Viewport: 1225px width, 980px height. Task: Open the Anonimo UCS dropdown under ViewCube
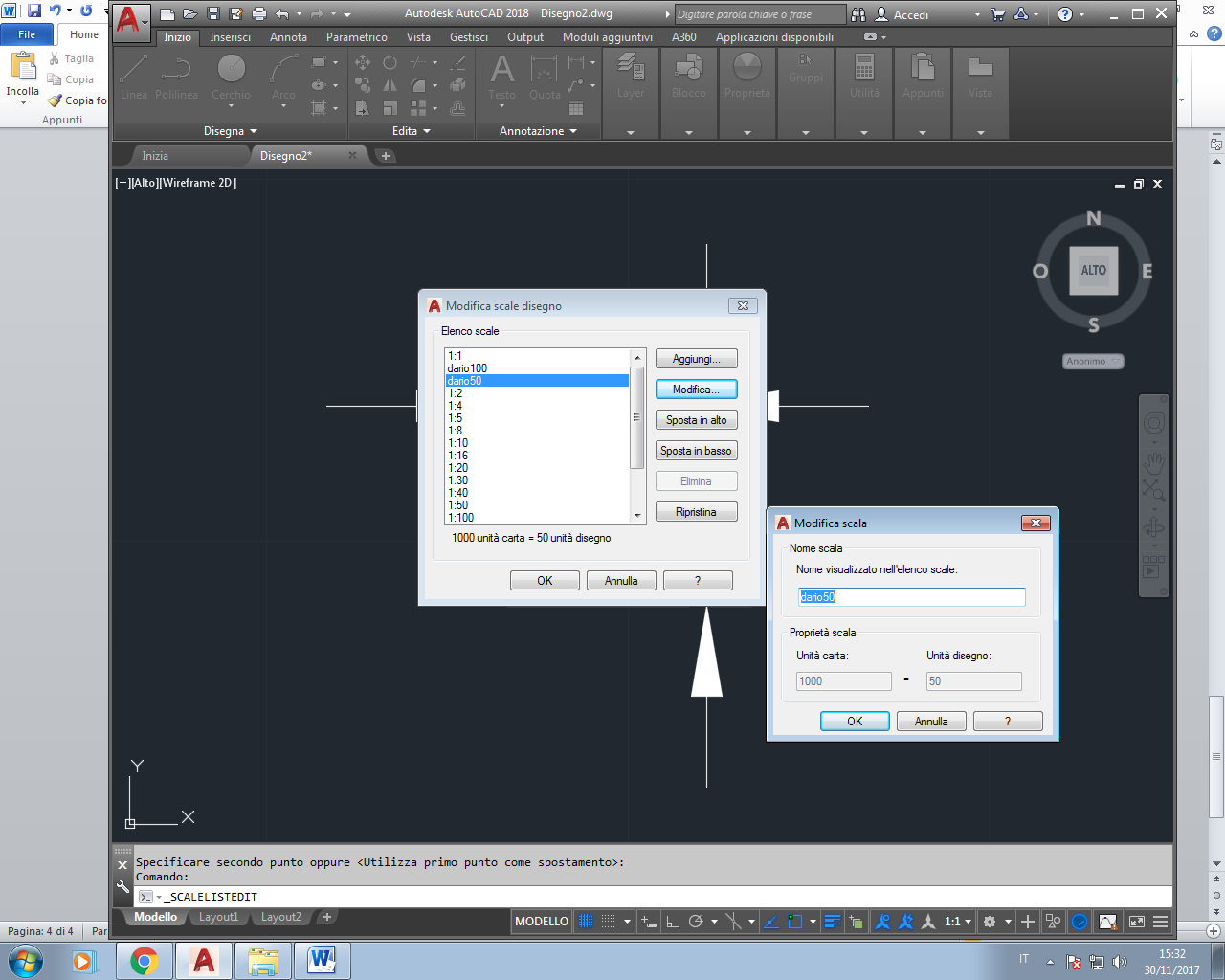pyautogui.click(x=1094, y=362)
